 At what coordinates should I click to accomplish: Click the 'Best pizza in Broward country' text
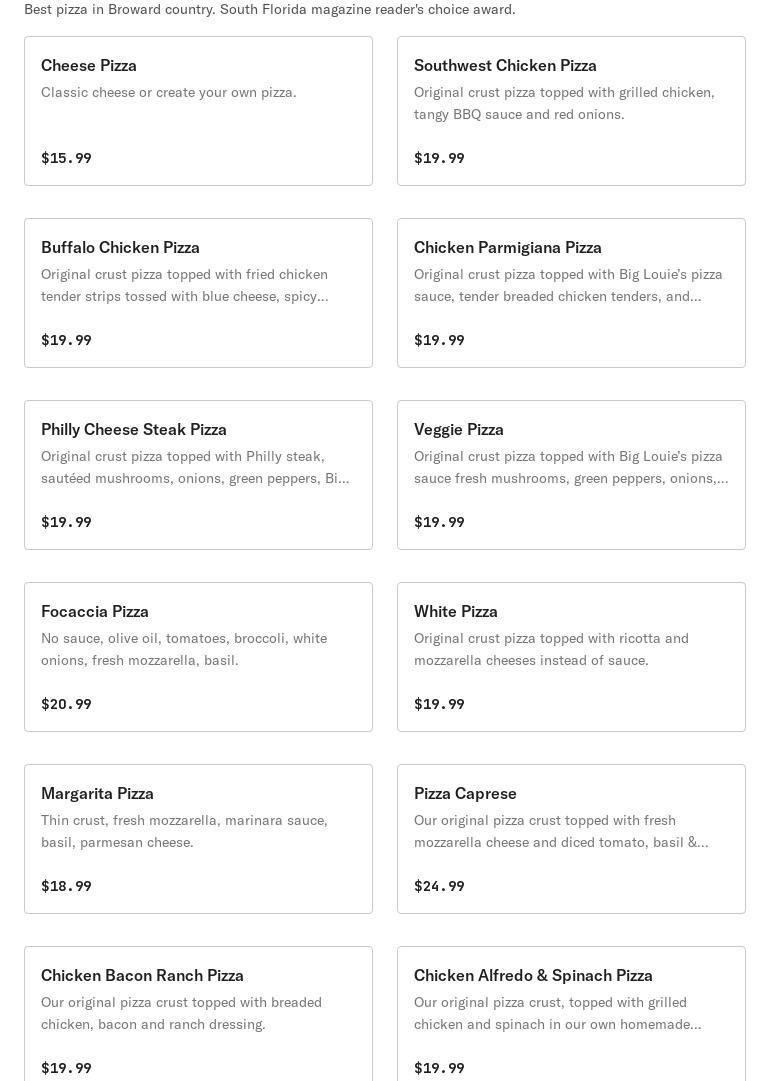pos(270,9)
